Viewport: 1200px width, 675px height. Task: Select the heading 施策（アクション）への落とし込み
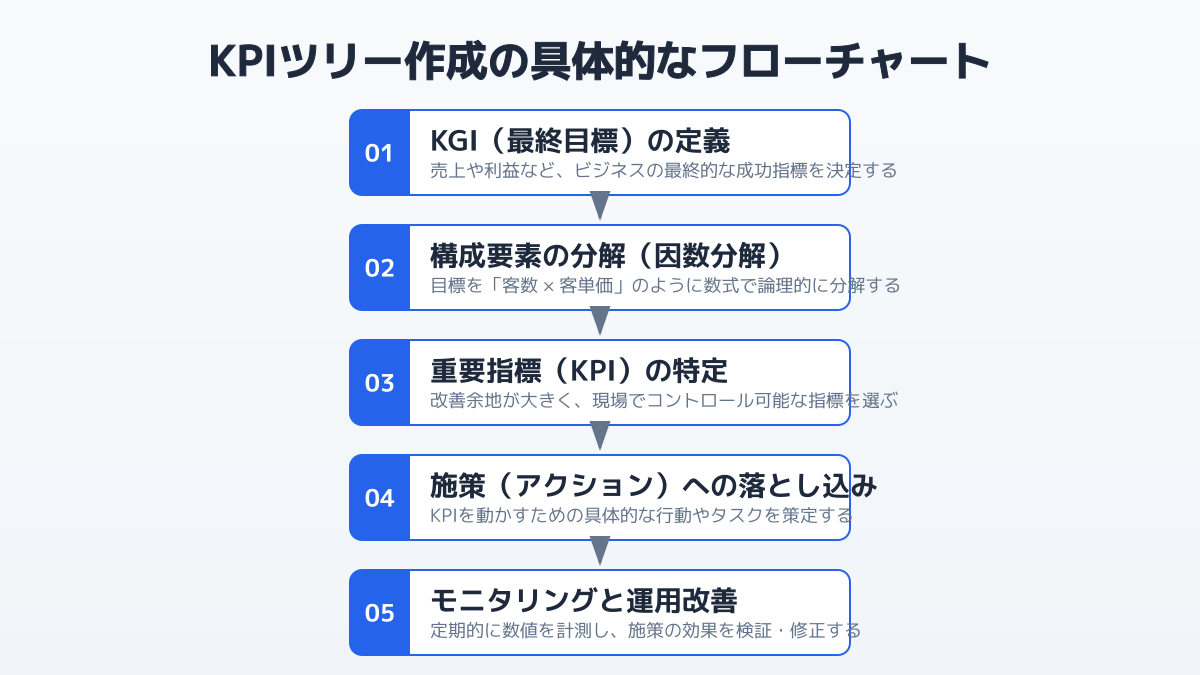coord(654,485)
